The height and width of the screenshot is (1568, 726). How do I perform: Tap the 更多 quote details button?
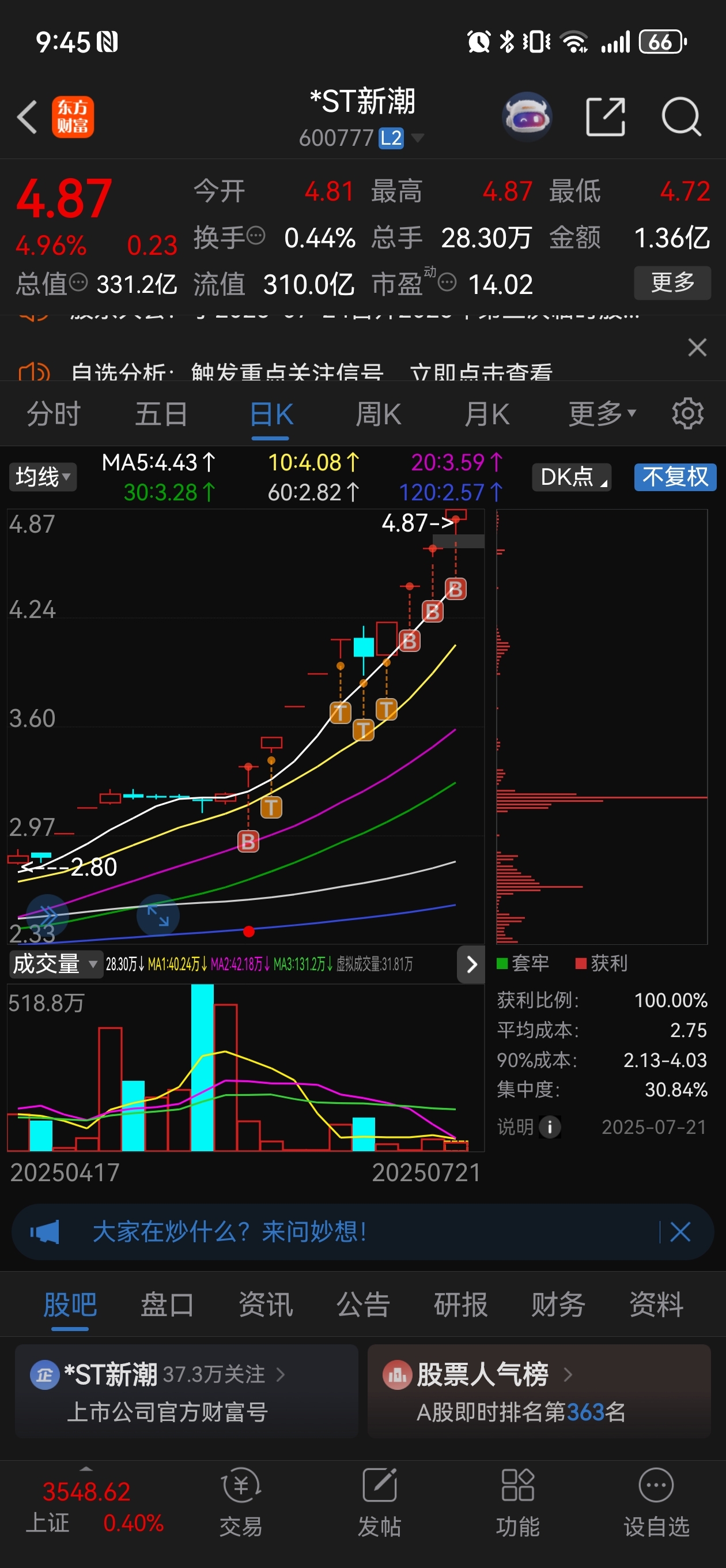672,282
